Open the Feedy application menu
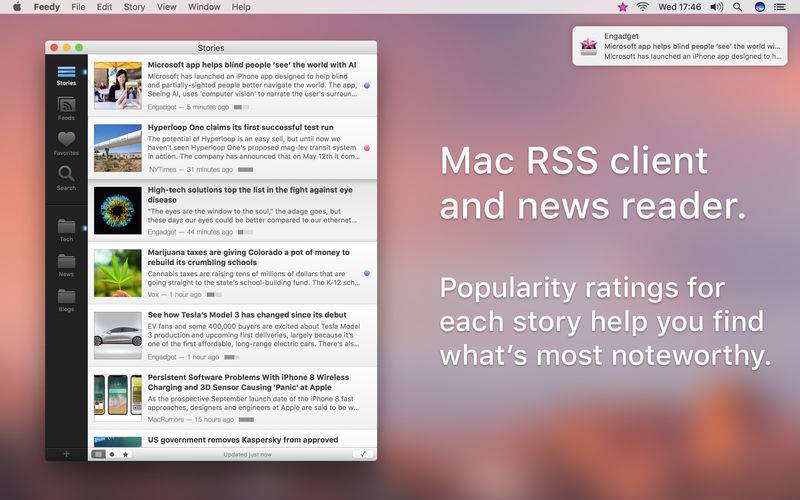The width and height of the screenshot is (800, 500). point(46,7)
